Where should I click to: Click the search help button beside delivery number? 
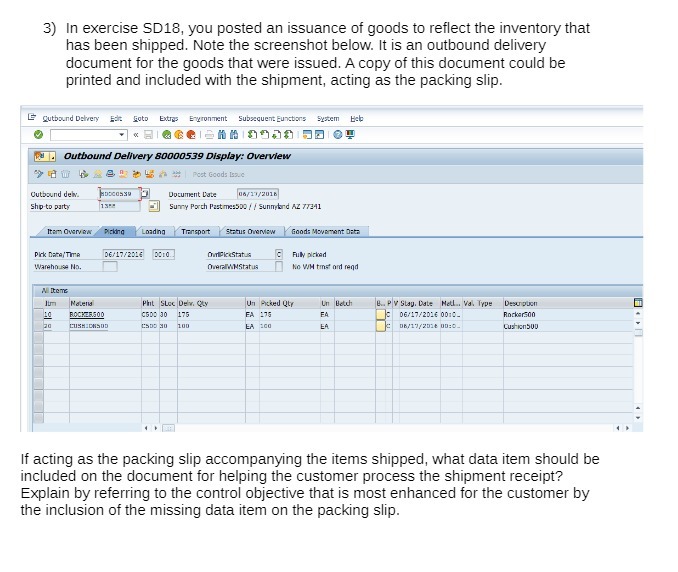(145, 193)
